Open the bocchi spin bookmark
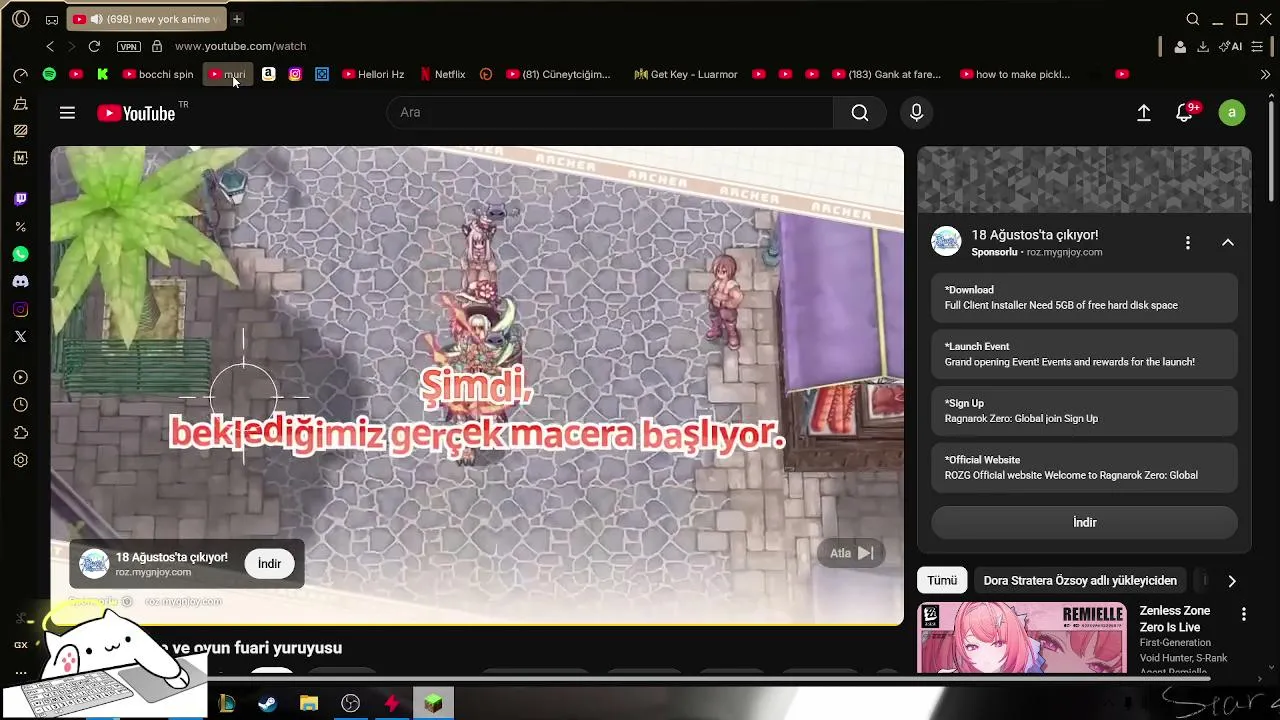 (x=158, y=74)
